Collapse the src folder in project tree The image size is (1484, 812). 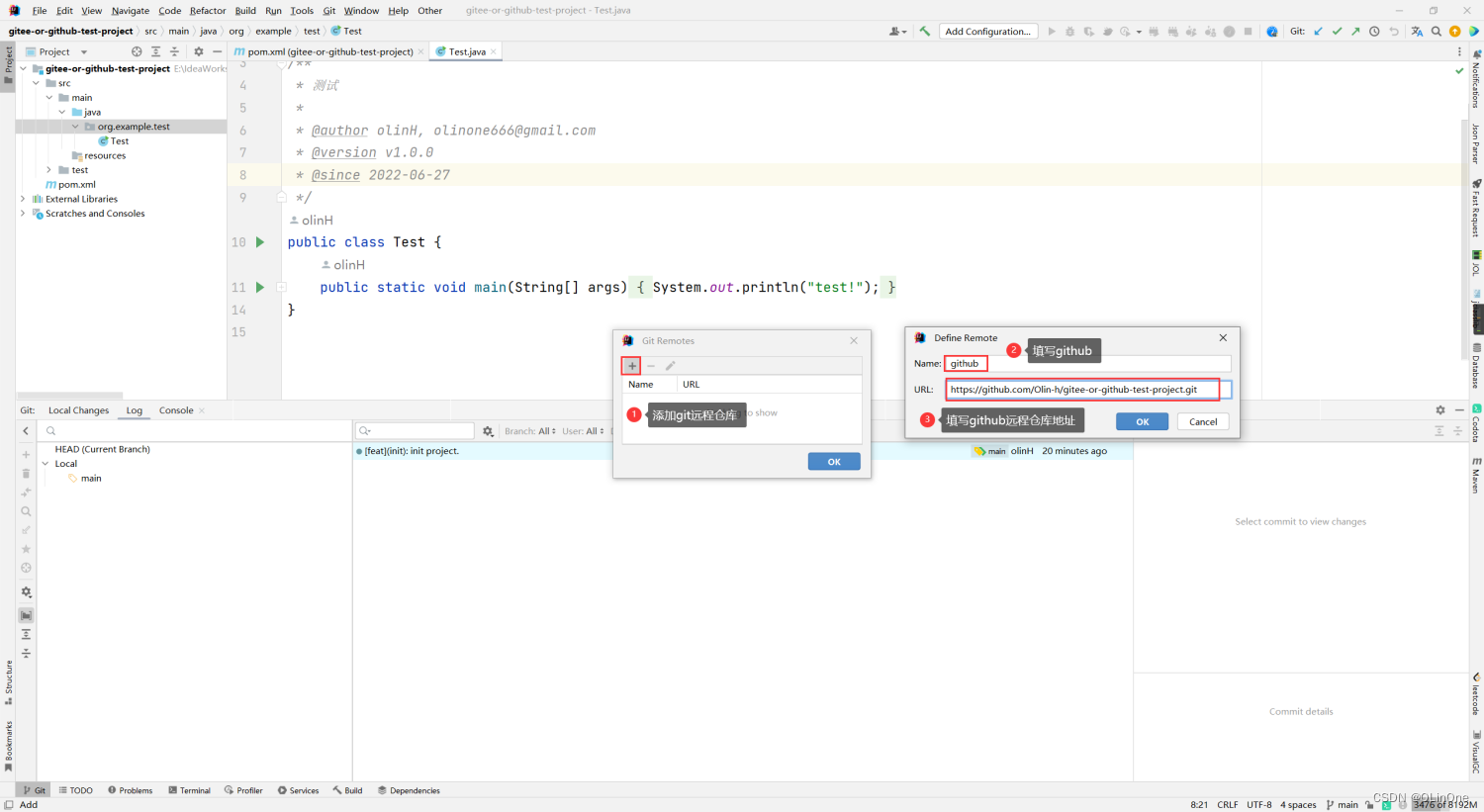tap(36, 83)
